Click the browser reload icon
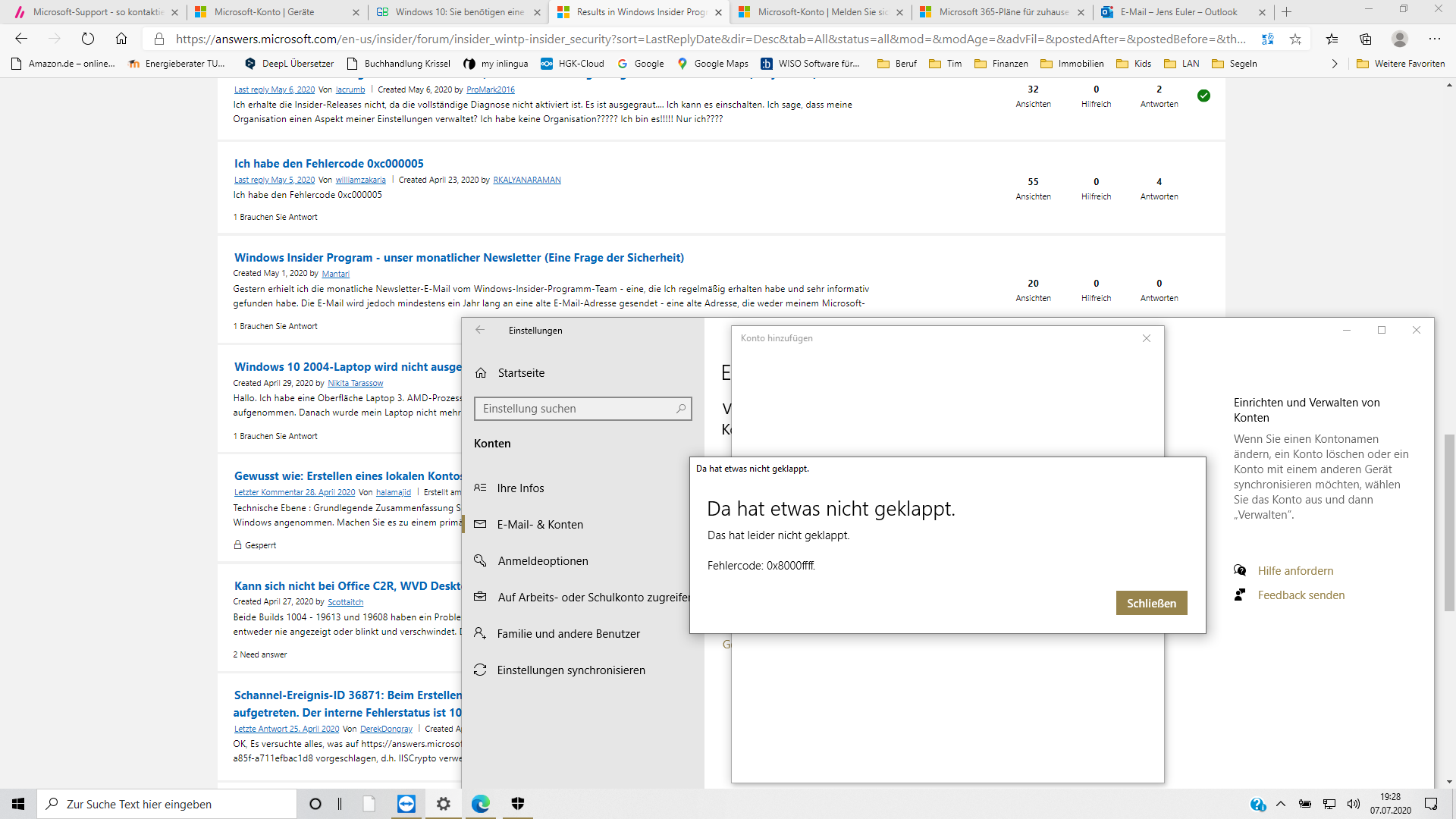Image resolution: width=1456 pixels, height=819 pixels. pyautogui.click(x=88, y=39)
